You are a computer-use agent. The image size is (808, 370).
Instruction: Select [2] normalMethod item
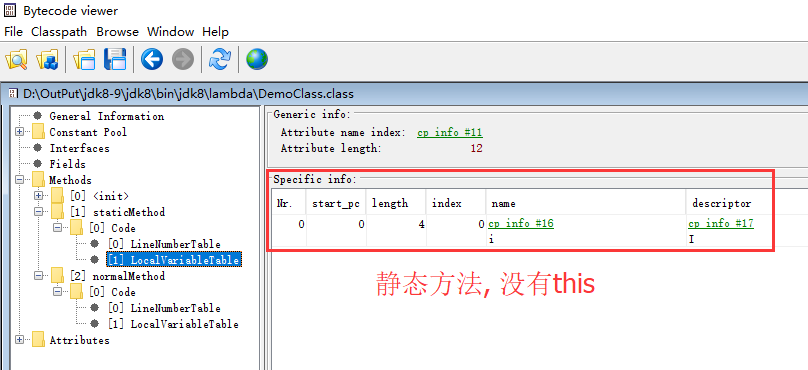coord(117,276)
